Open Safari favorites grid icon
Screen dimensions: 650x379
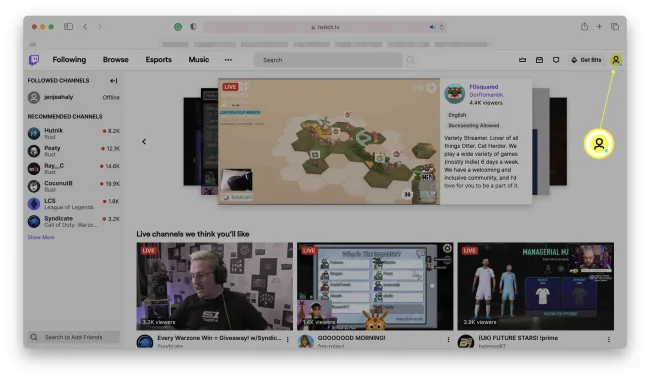point(33,44)
